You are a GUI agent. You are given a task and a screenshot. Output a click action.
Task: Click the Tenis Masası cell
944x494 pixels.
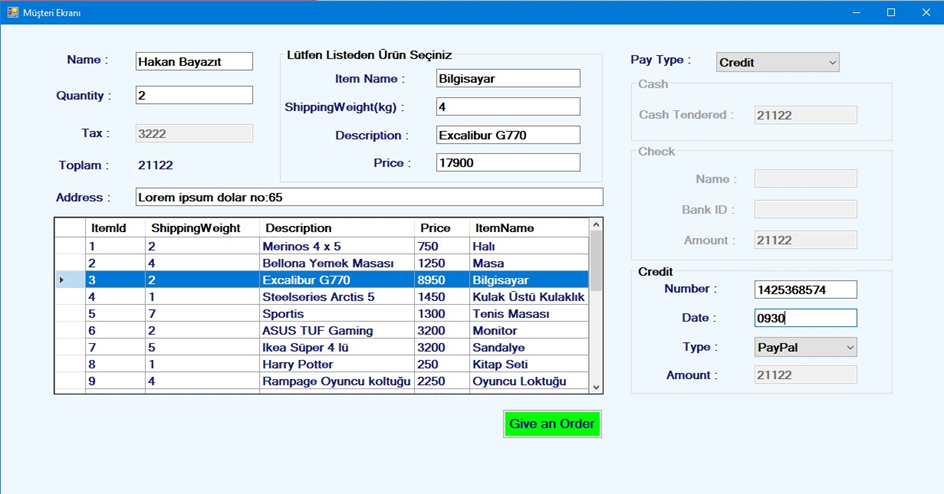pos(529,313)
